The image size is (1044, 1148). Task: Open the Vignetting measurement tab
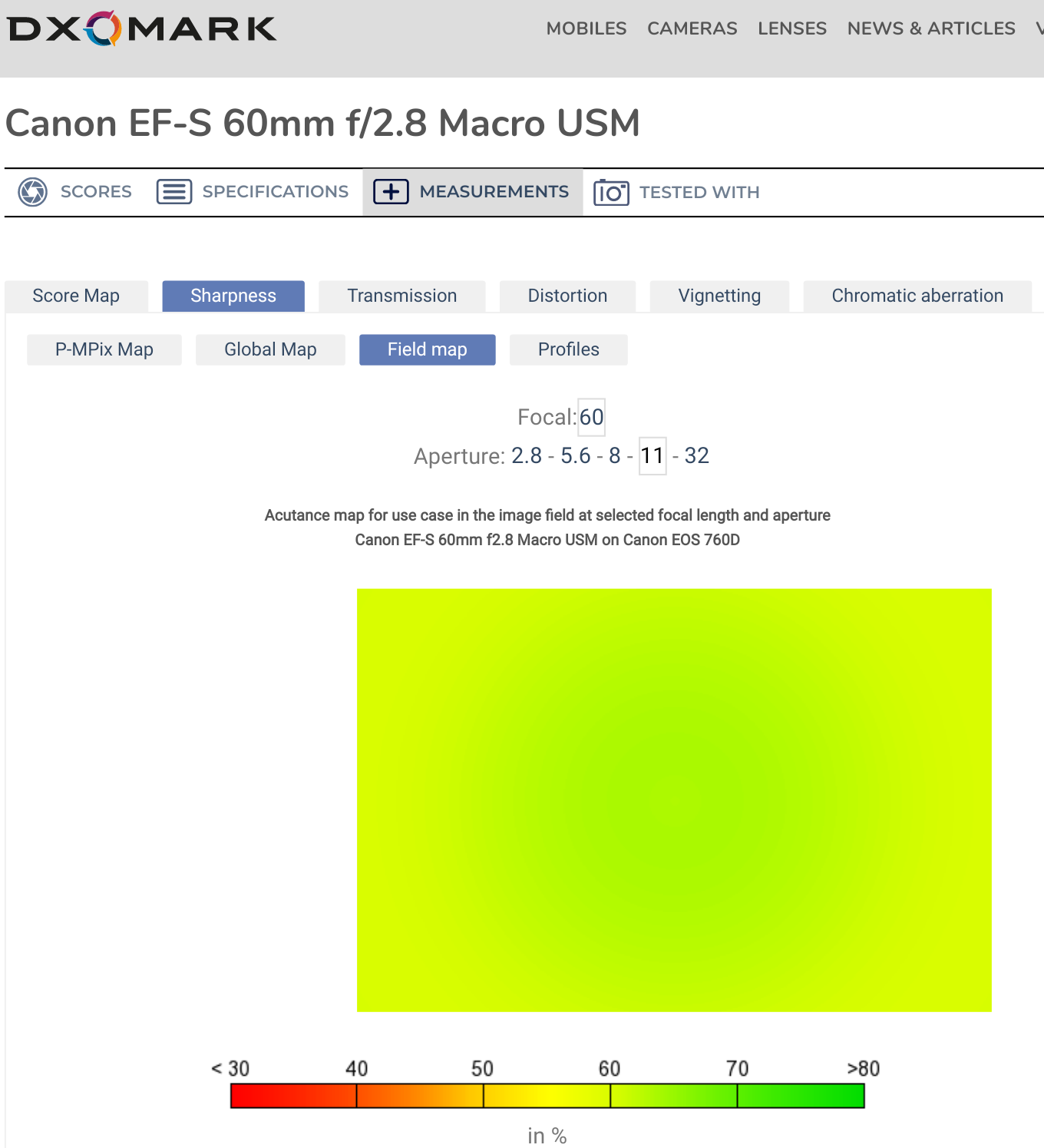coord(719,296)
